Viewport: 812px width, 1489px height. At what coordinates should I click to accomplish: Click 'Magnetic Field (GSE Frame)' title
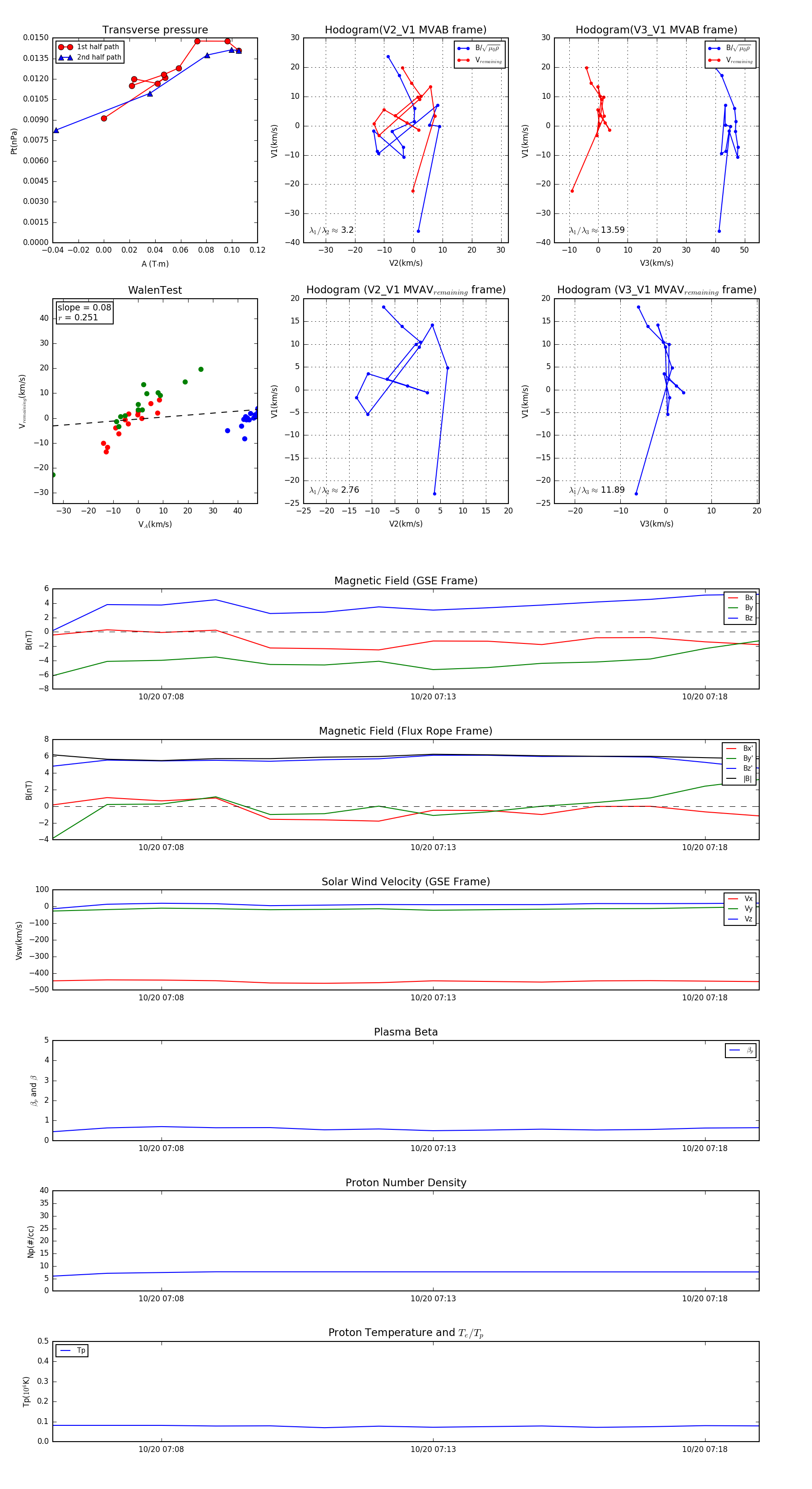click(406, 580)
